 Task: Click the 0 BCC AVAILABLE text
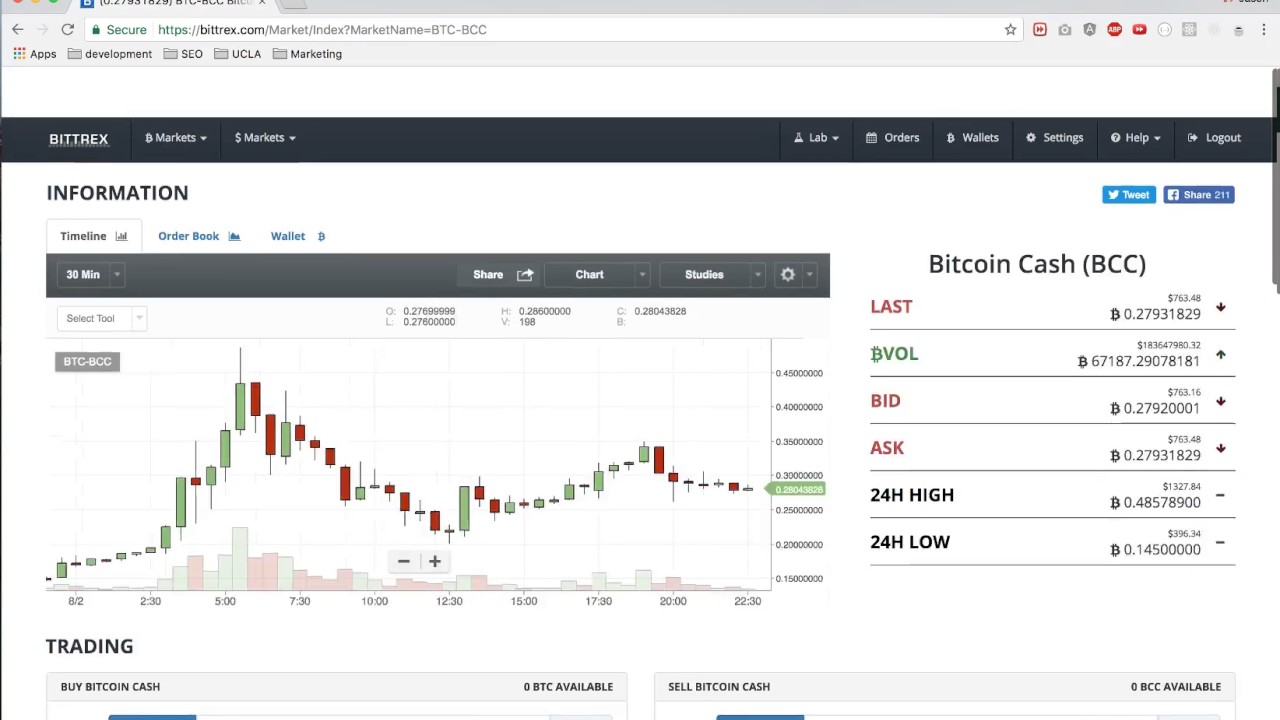pos(1176,687)
